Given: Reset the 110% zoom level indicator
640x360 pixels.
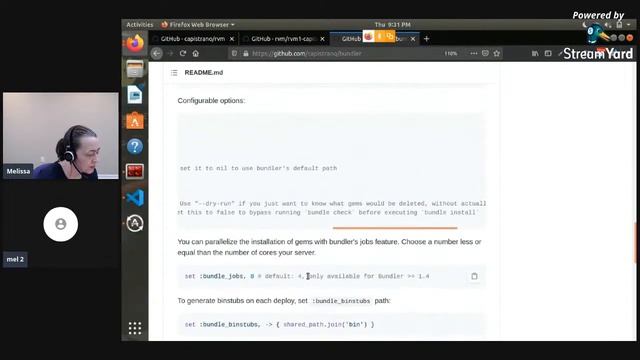Looking at the screenshot, I should (451, 53).
